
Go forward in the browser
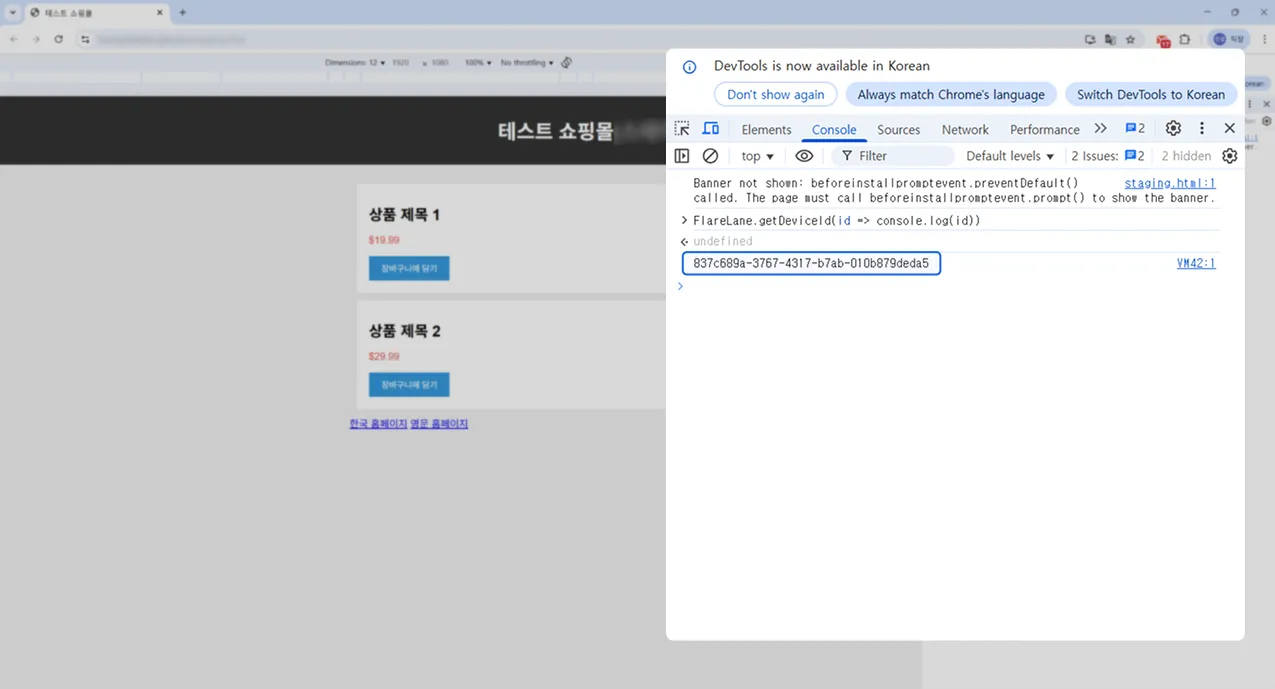click(36, 39)
